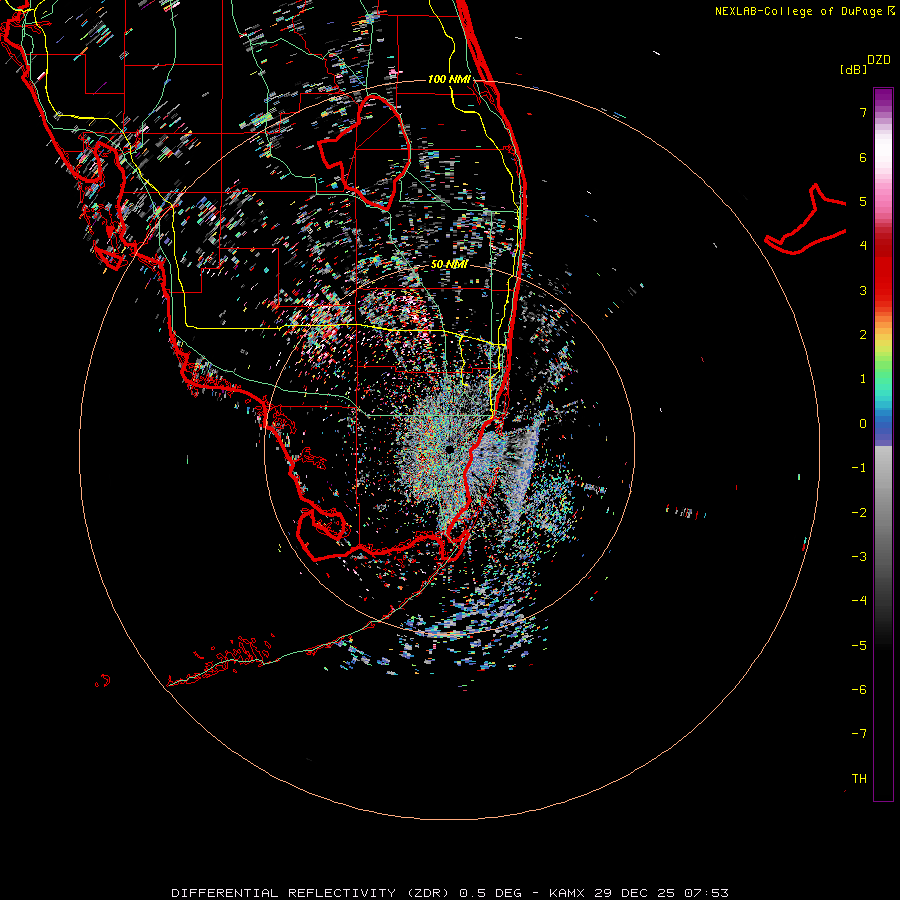
Task: Click the black dot marking the KAMX radar site
Action: pyautogui.click(x=449, y=449)
